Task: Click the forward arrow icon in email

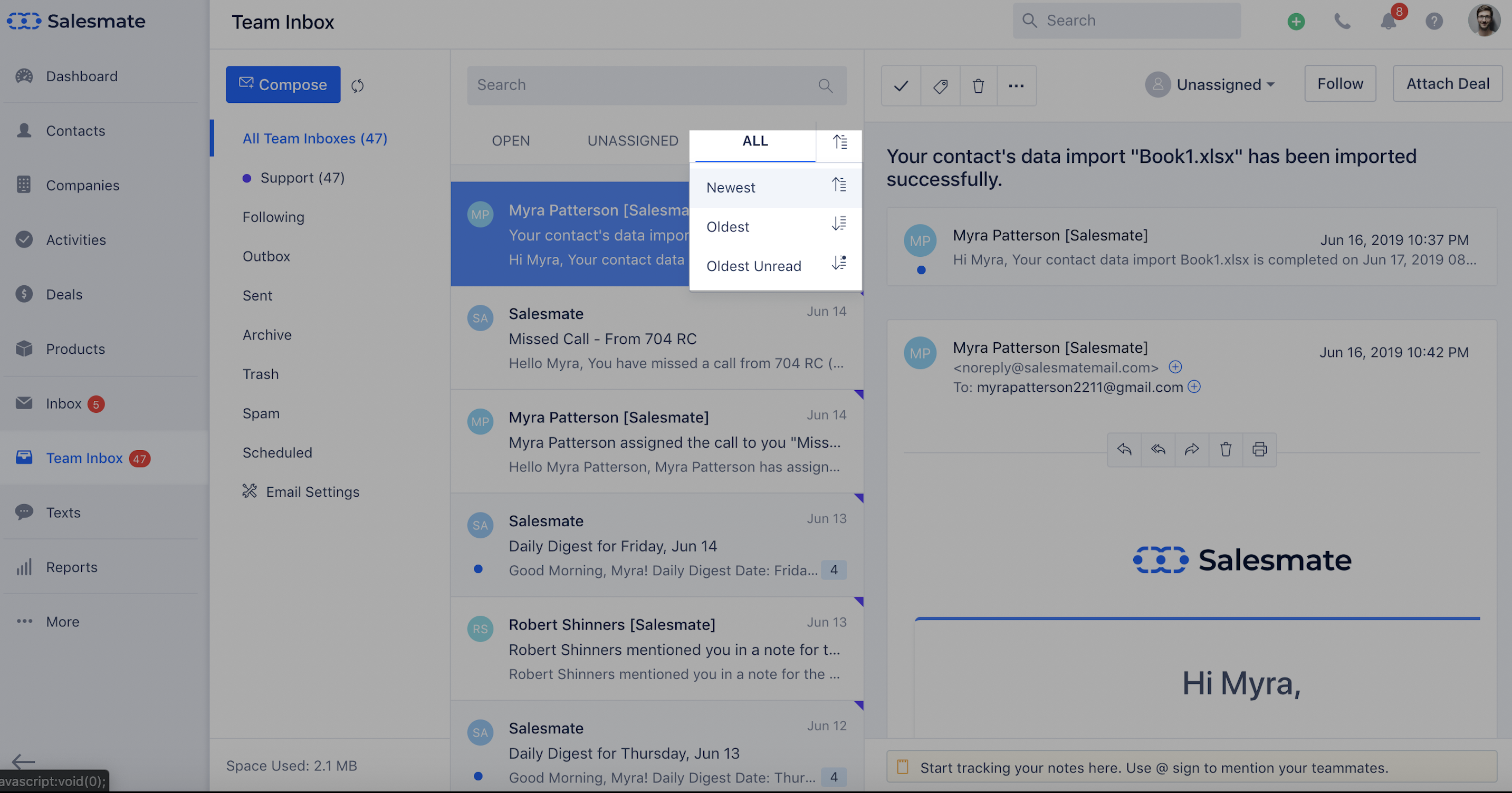Action: tap(1192, 449)
